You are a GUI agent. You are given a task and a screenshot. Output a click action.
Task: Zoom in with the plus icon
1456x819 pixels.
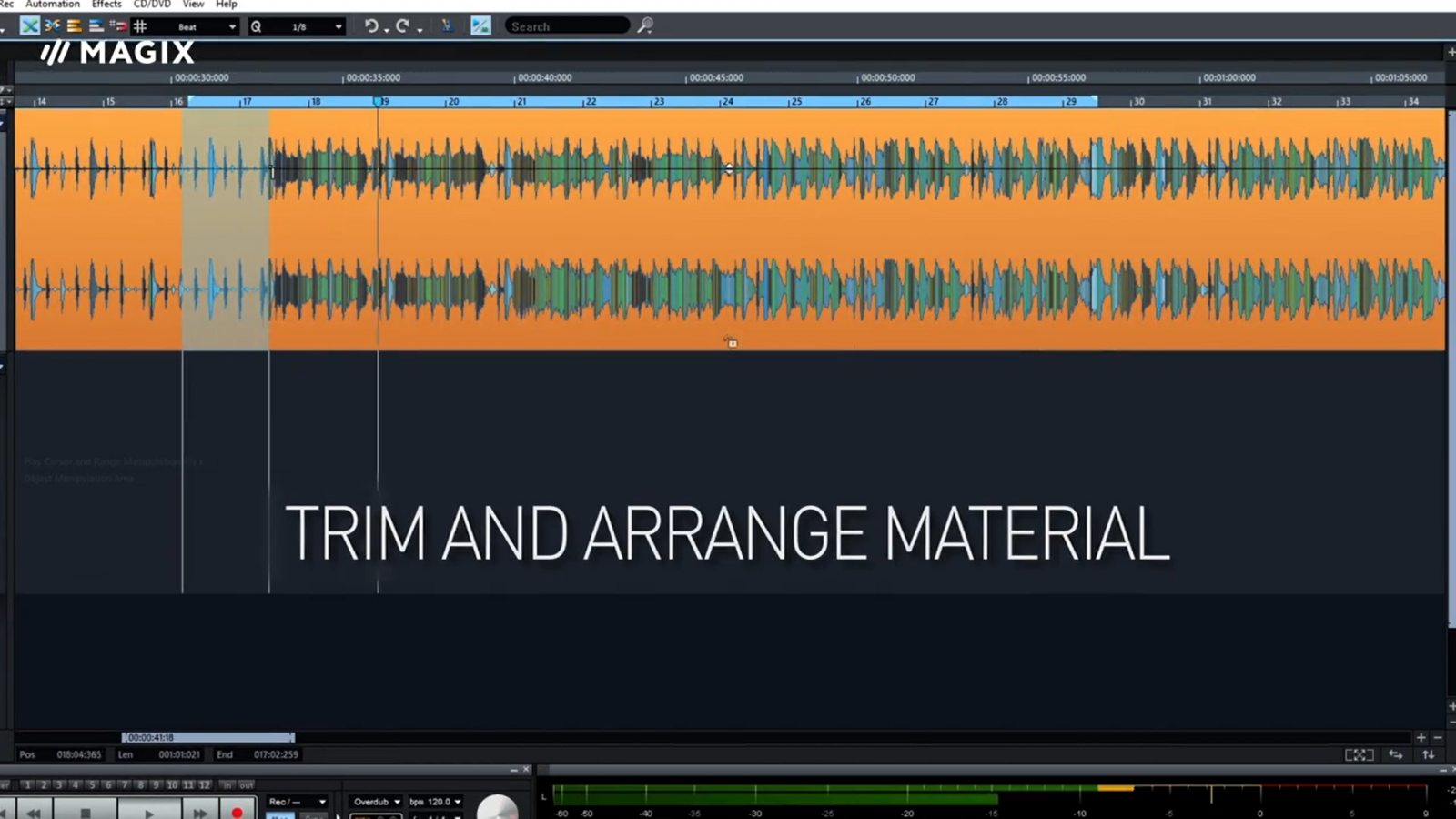1421,737
